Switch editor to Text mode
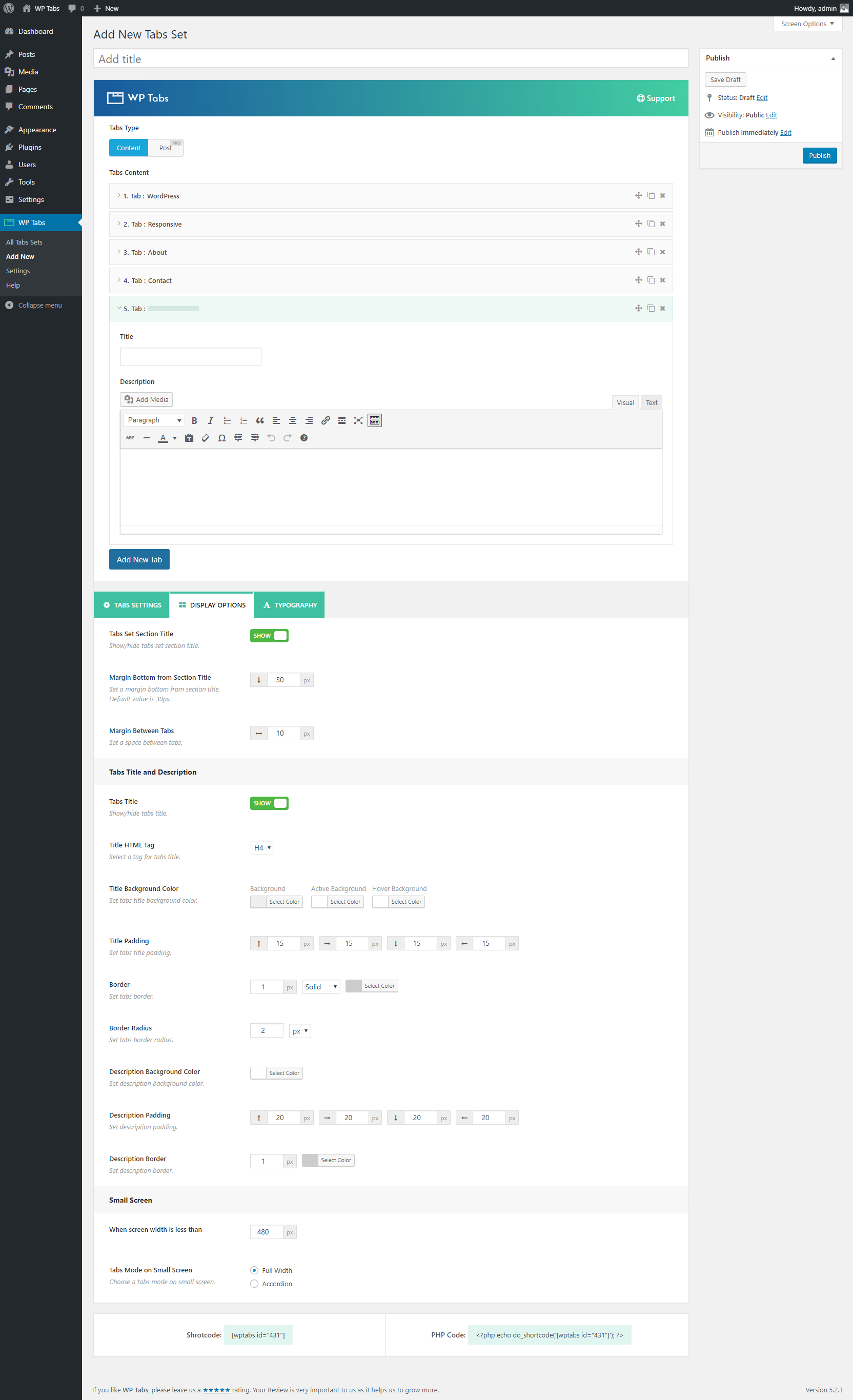The width and height of the screenshot is (853, 1400). tap(651, 403)
